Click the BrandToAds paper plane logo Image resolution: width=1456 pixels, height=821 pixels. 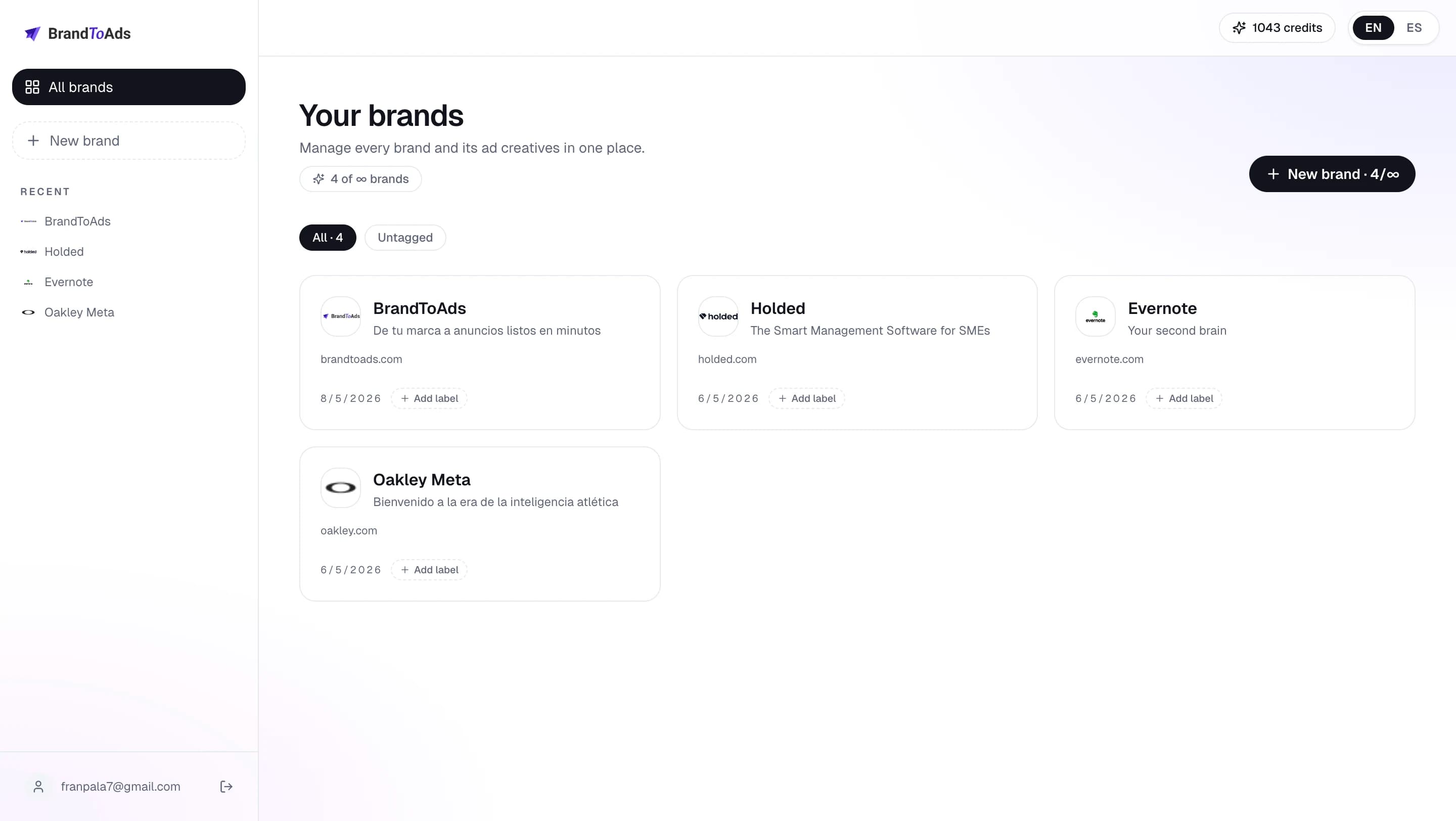32,34
